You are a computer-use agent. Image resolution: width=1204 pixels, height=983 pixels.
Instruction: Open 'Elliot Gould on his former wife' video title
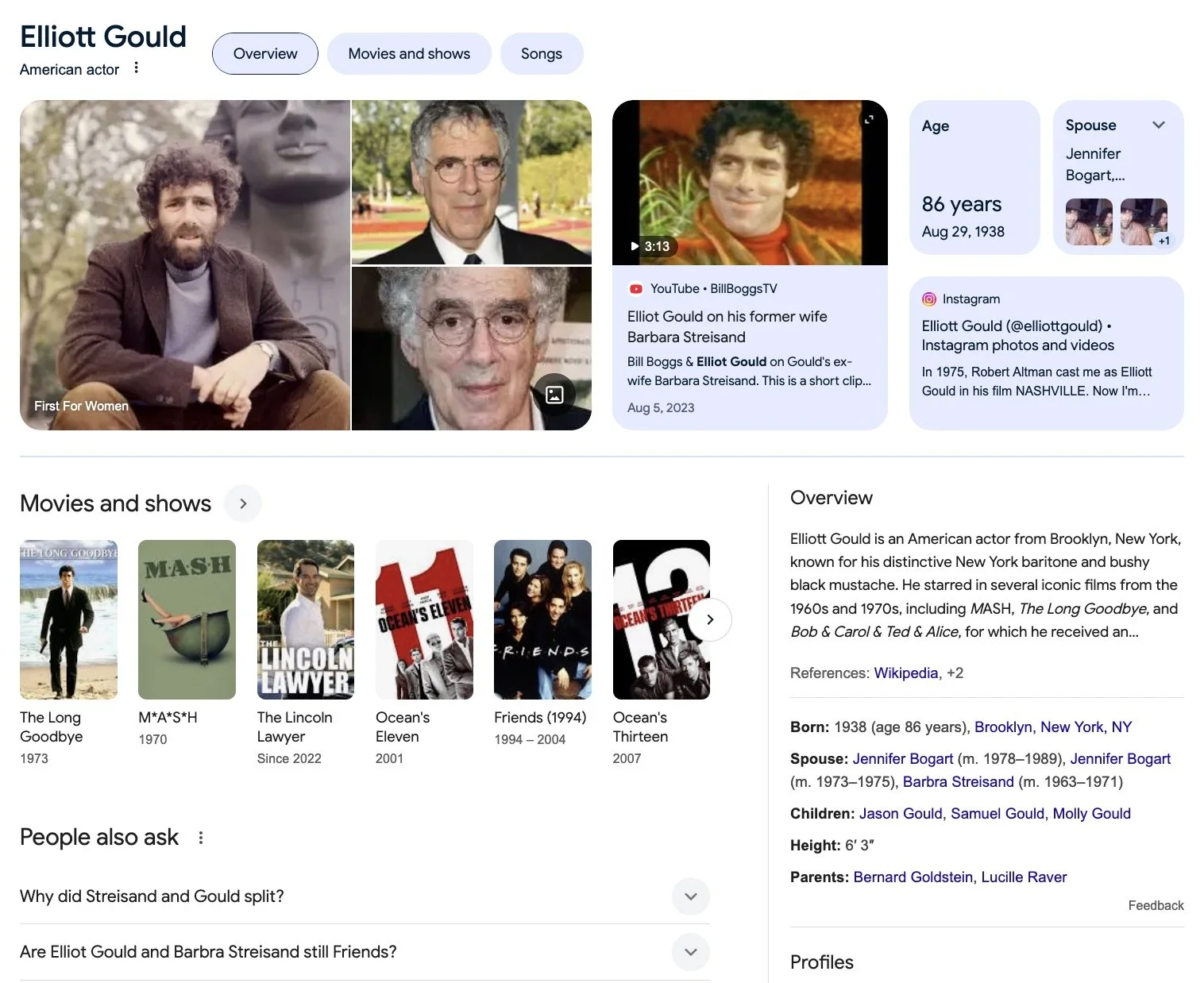(727, 326)
